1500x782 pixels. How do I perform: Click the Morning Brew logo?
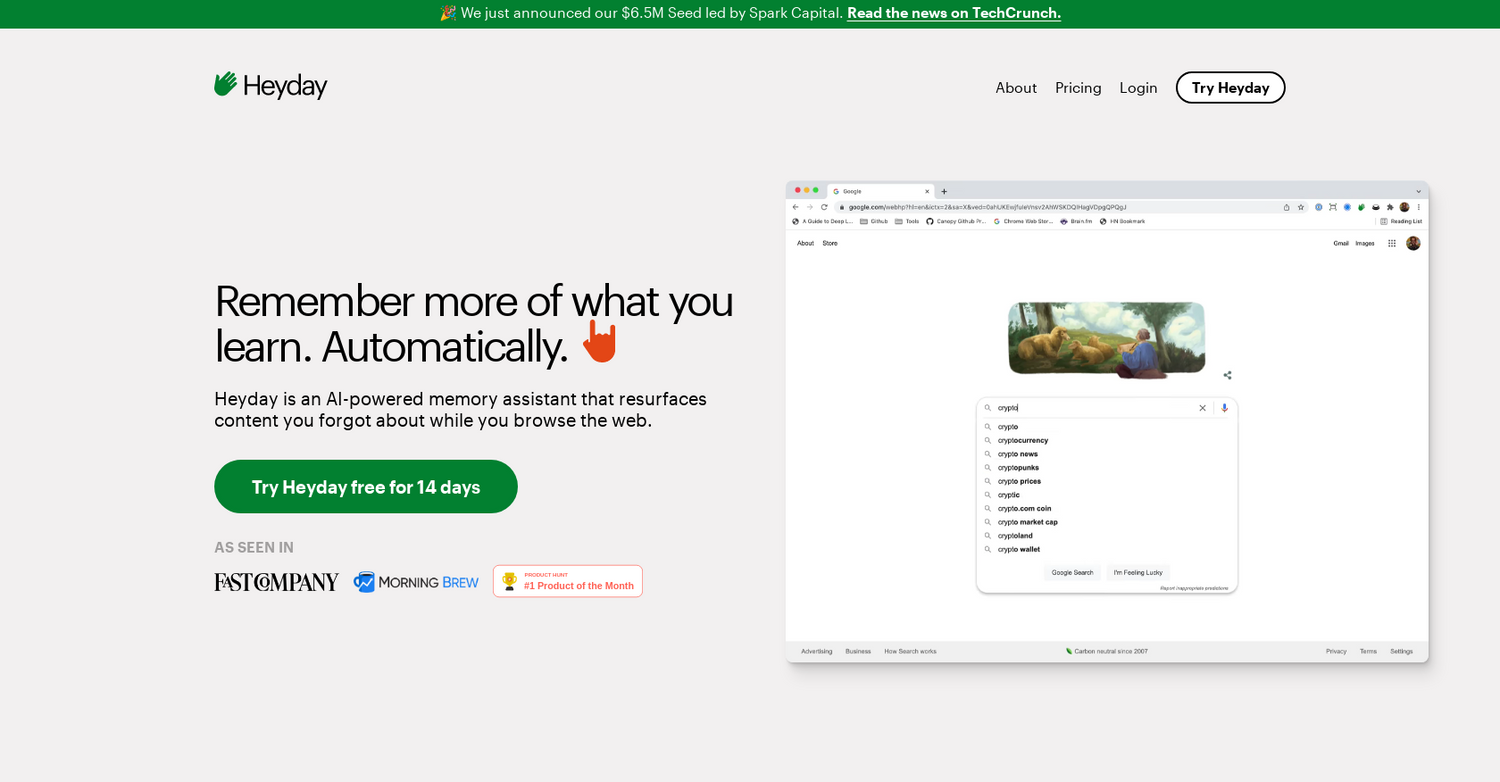pos(416,581)
